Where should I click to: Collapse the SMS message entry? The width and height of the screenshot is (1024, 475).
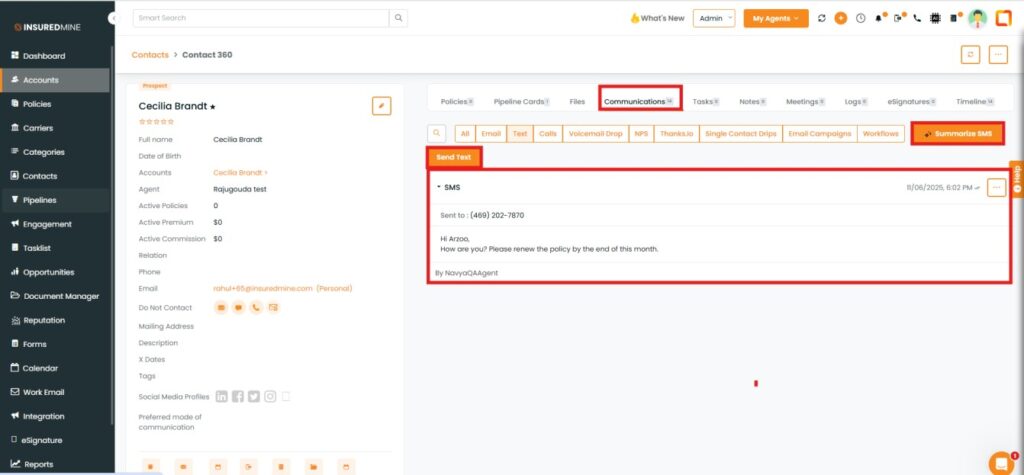[x=438, y=187]
